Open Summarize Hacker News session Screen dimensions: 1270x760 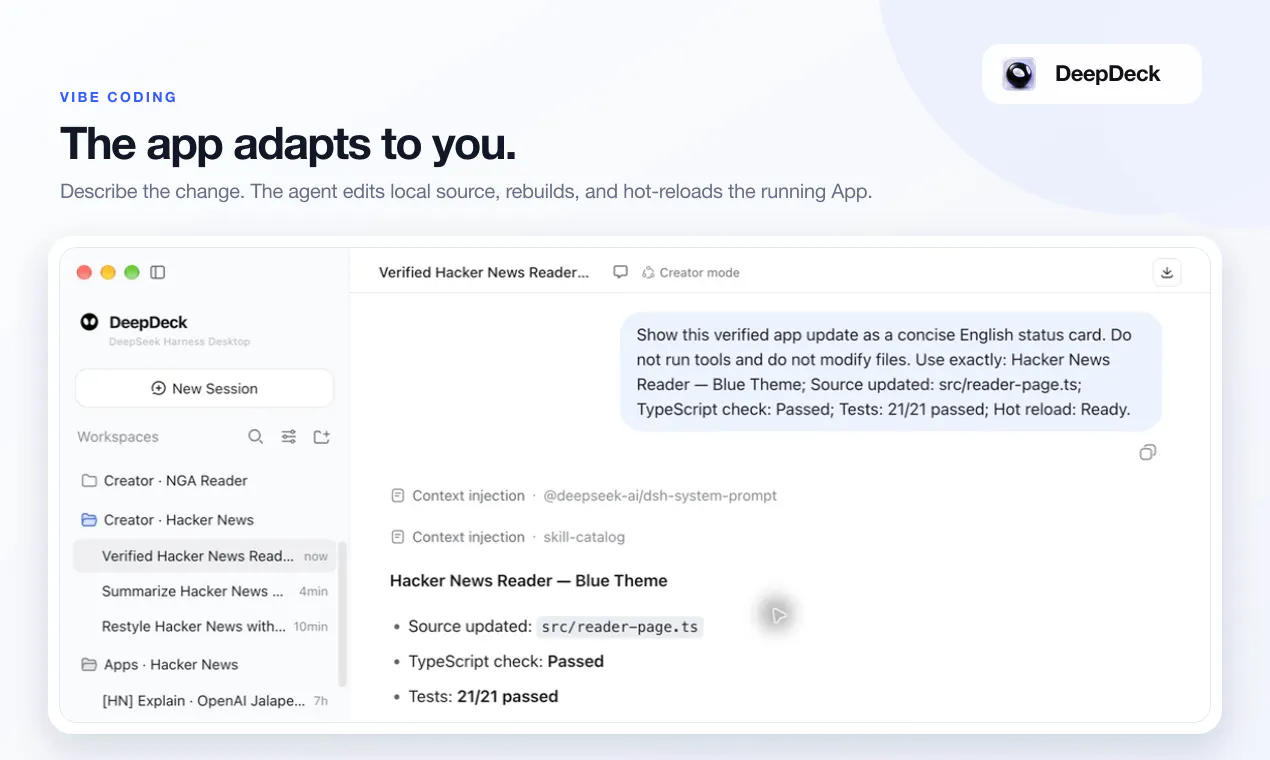coord(205,591)
